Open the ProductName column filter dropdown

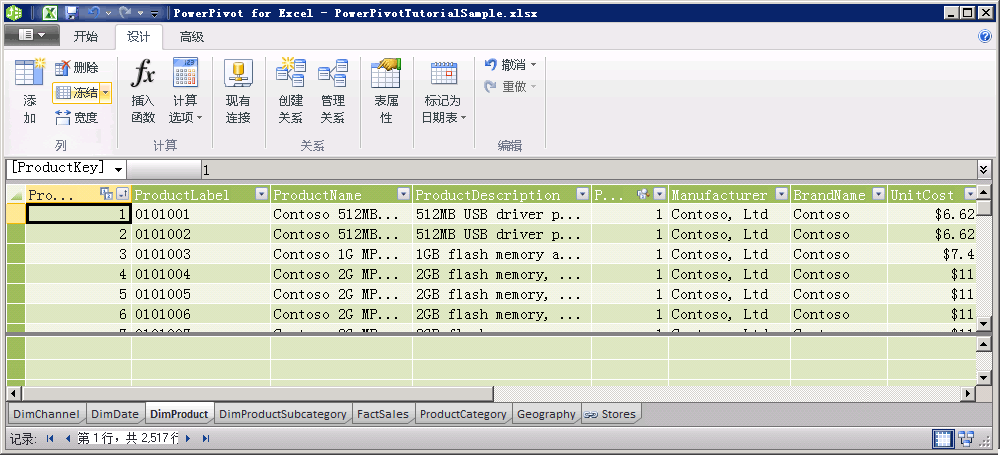403,195
